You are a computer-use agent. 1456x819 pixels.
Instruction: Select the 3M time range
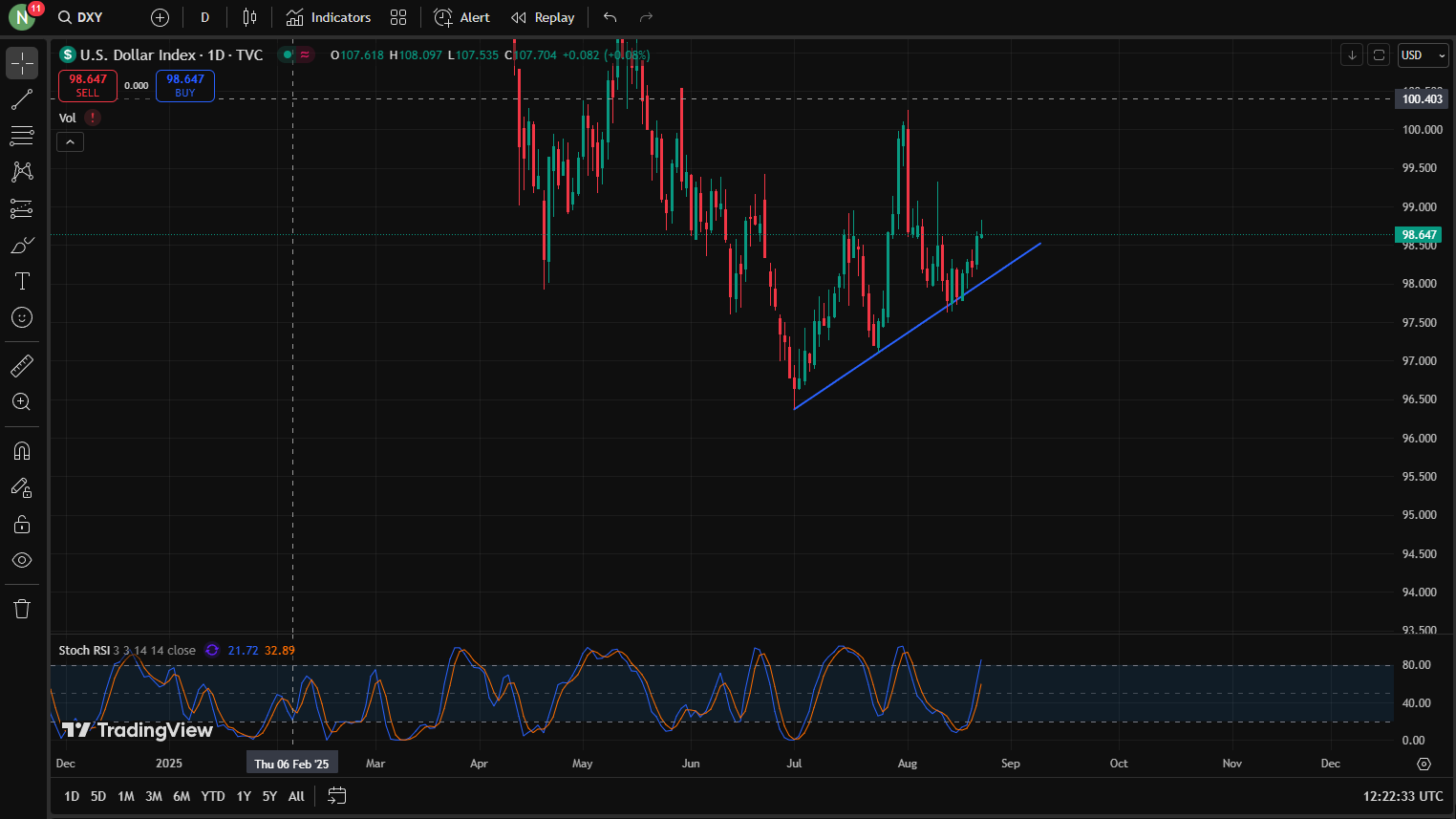[x=154, y=796]
